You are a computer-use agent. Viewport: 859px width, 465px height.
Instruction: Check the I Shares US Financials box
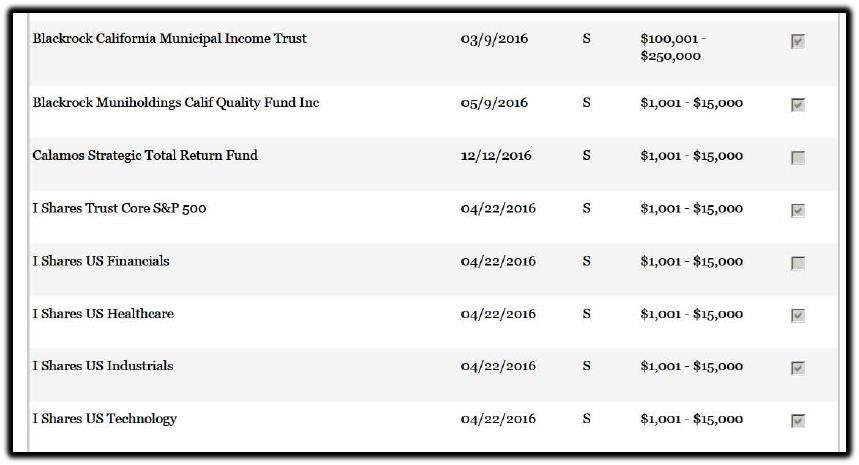click(x=798, y=263)
